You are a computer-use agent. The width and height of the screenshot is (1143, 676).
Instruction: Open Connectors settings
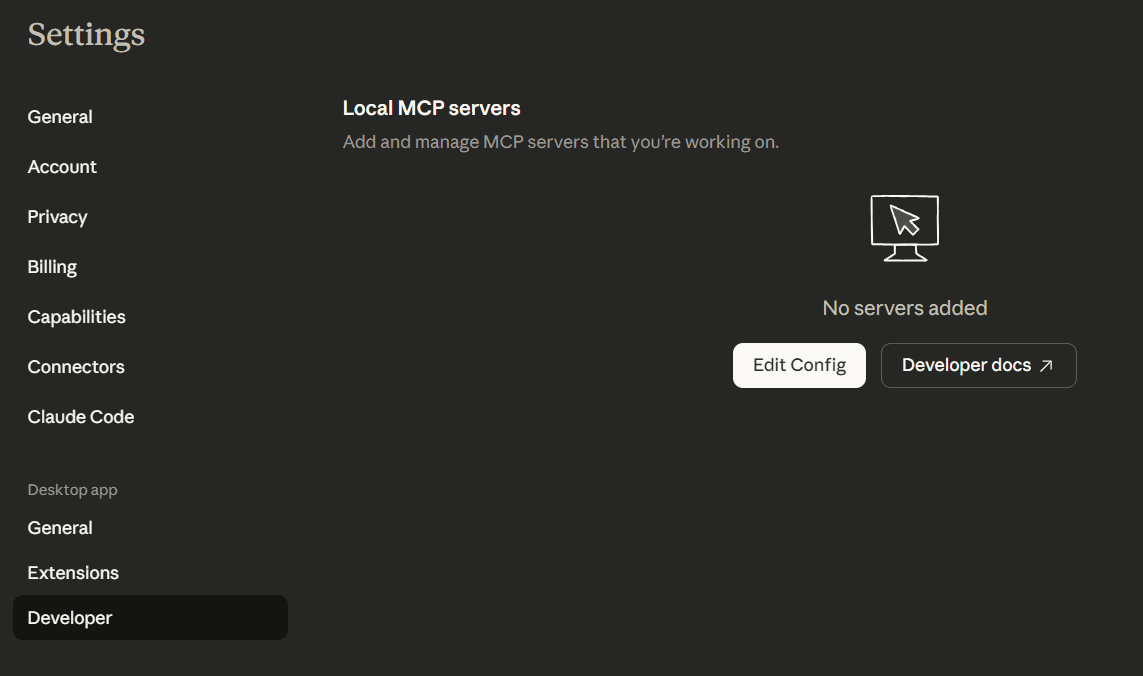point(76,367)
